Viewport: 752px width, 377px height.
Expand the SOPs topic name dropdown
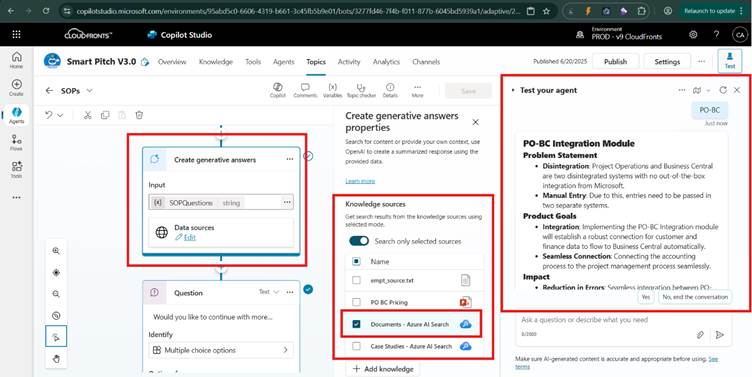point(90,91)
